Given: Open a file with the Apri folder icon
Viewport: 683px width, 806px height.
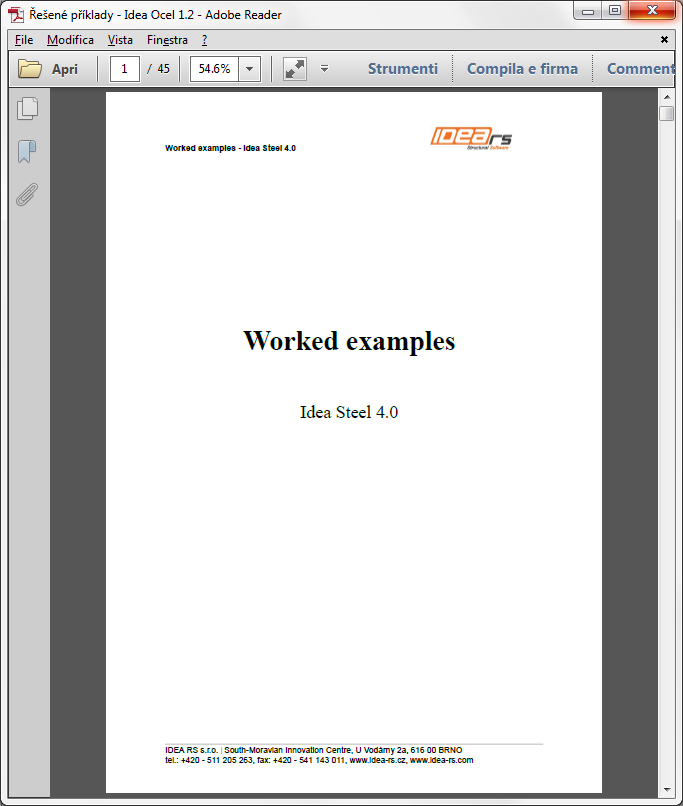Looking at the screenshot, I should pos(29,68).
